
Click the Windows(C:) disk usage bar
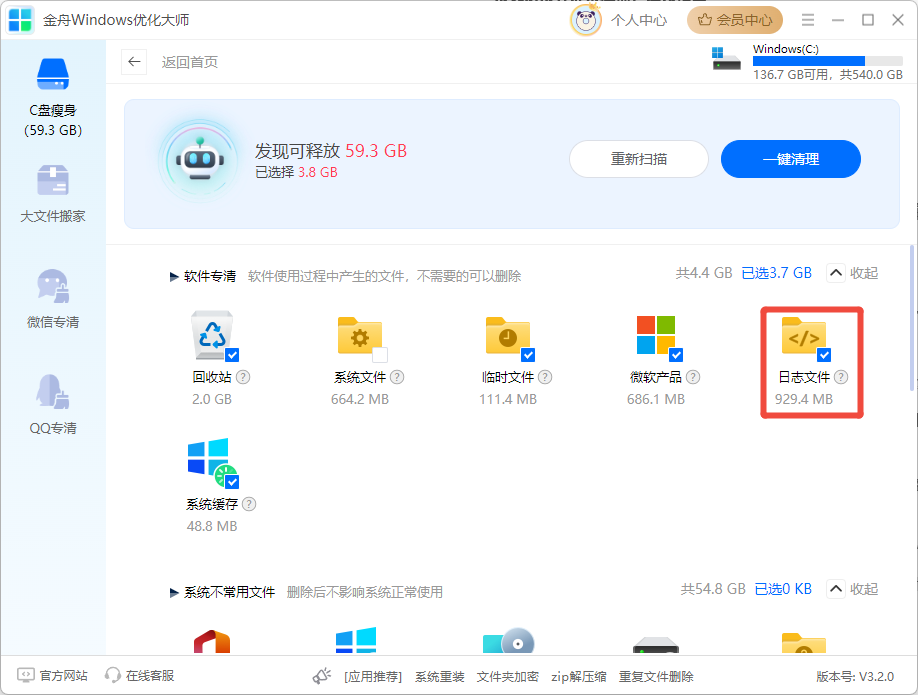click(828, 61)
